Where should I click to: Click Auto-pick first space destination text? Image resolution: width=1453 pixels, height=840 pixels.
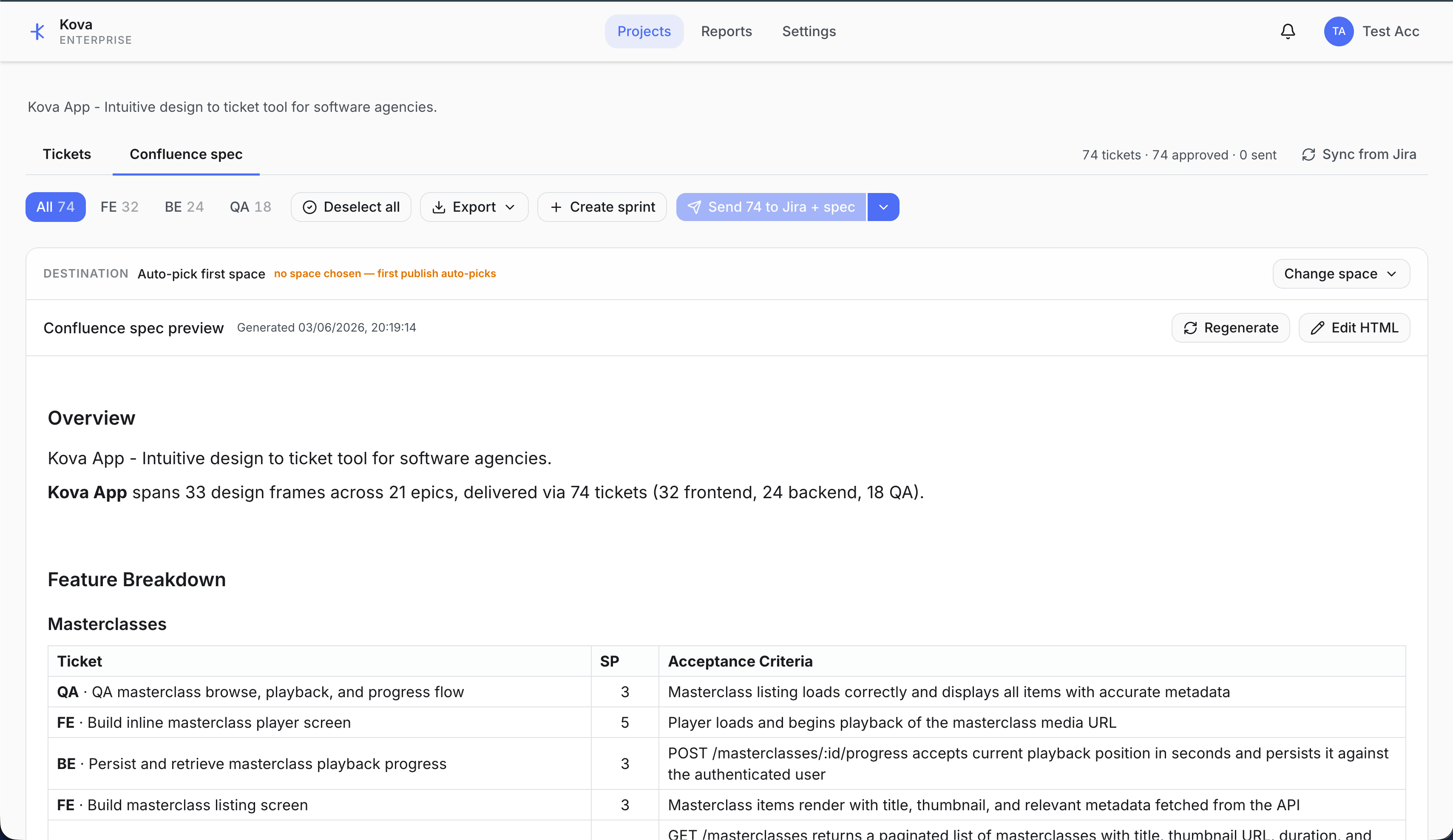(x=201, y=274)
